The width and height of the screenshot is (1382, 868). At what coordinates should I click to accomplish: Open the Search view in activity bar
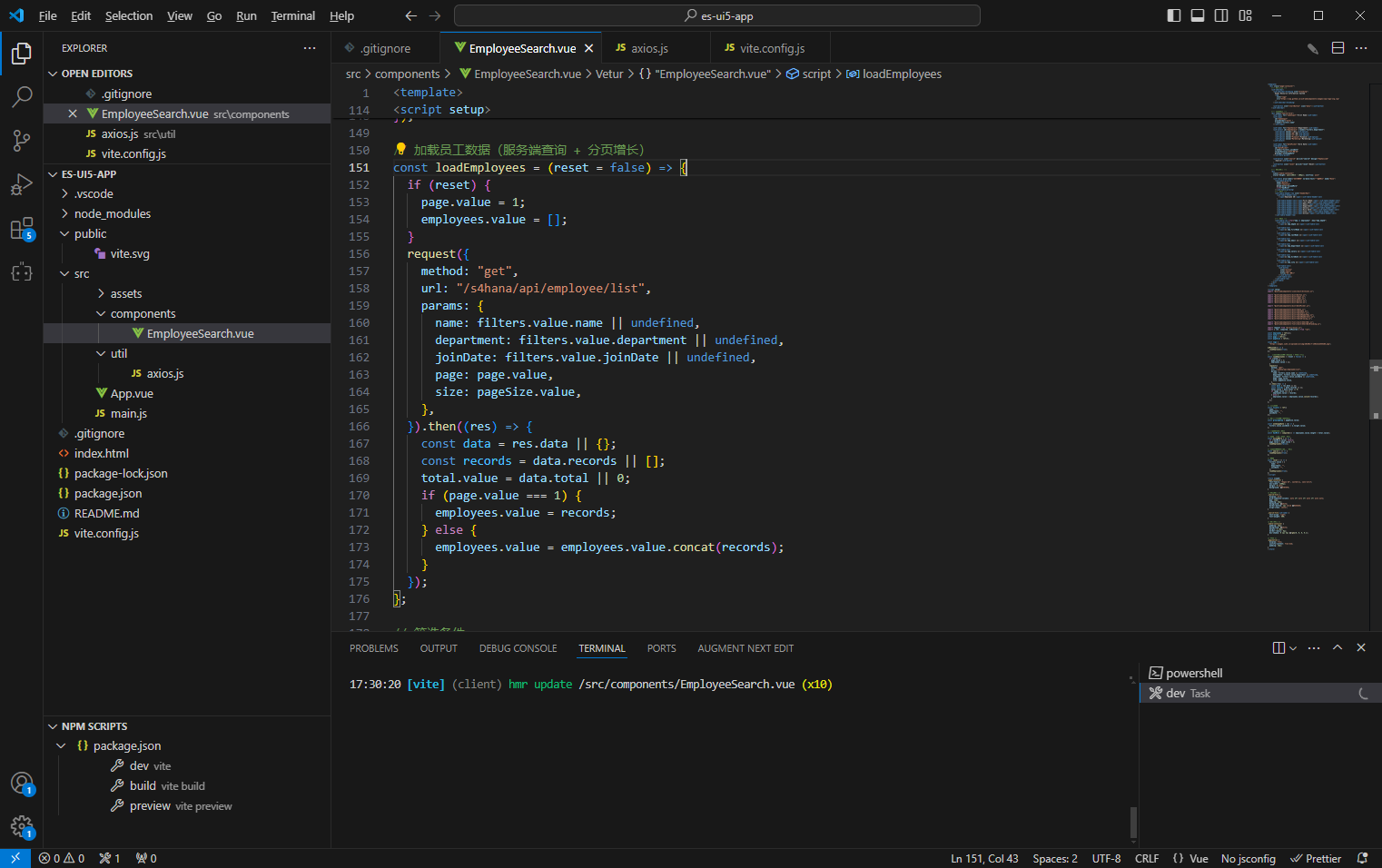pos(22,96)
